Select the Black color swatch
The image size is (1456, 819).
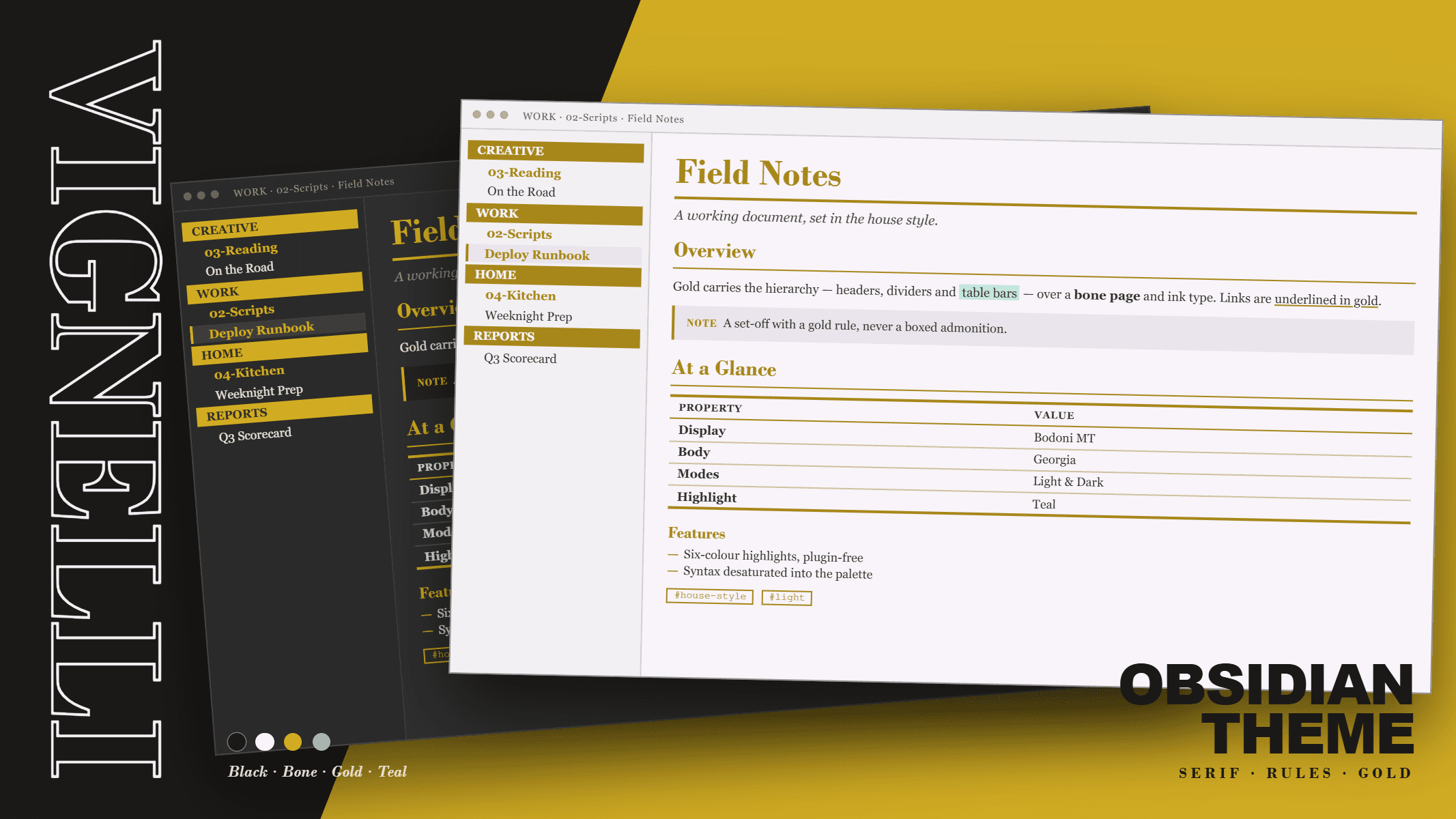click(x=237, y=741)
